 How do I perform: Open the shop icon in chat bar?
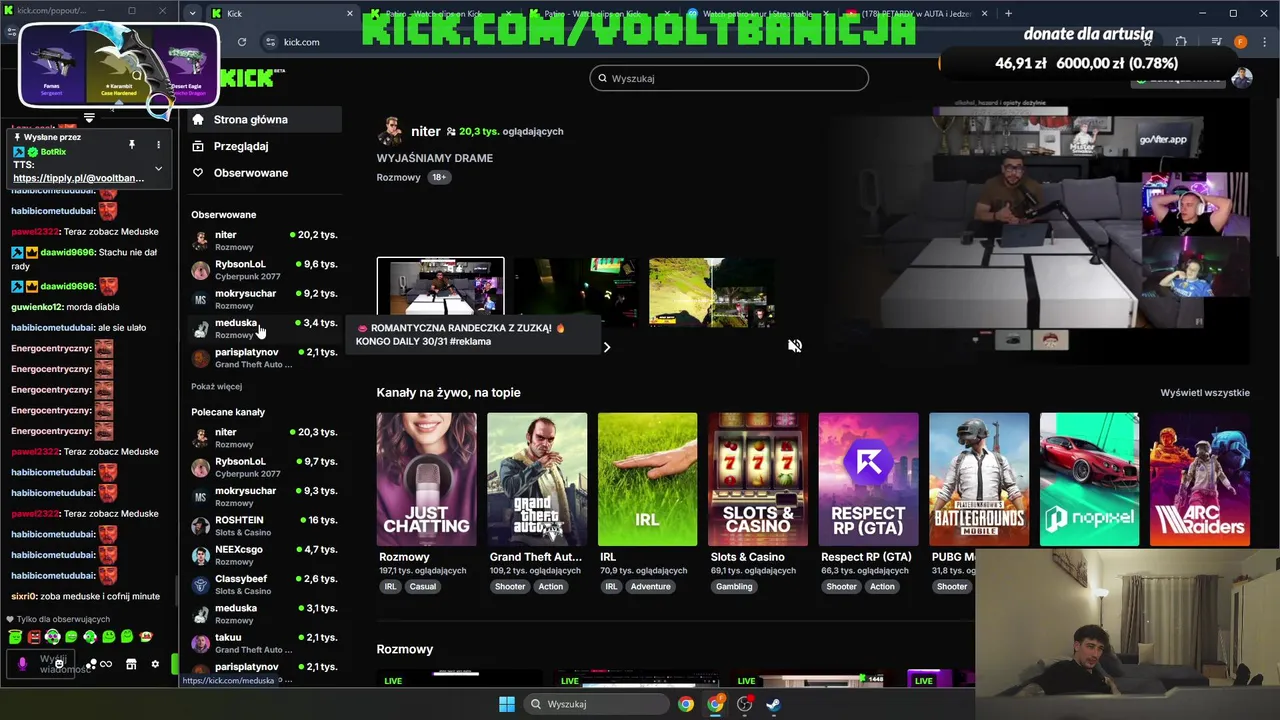131,664
